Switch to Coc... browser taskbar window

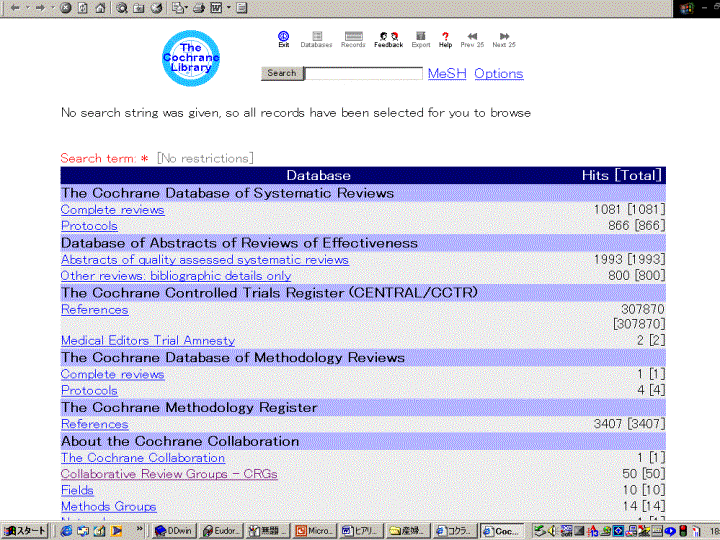coord(503,531)
